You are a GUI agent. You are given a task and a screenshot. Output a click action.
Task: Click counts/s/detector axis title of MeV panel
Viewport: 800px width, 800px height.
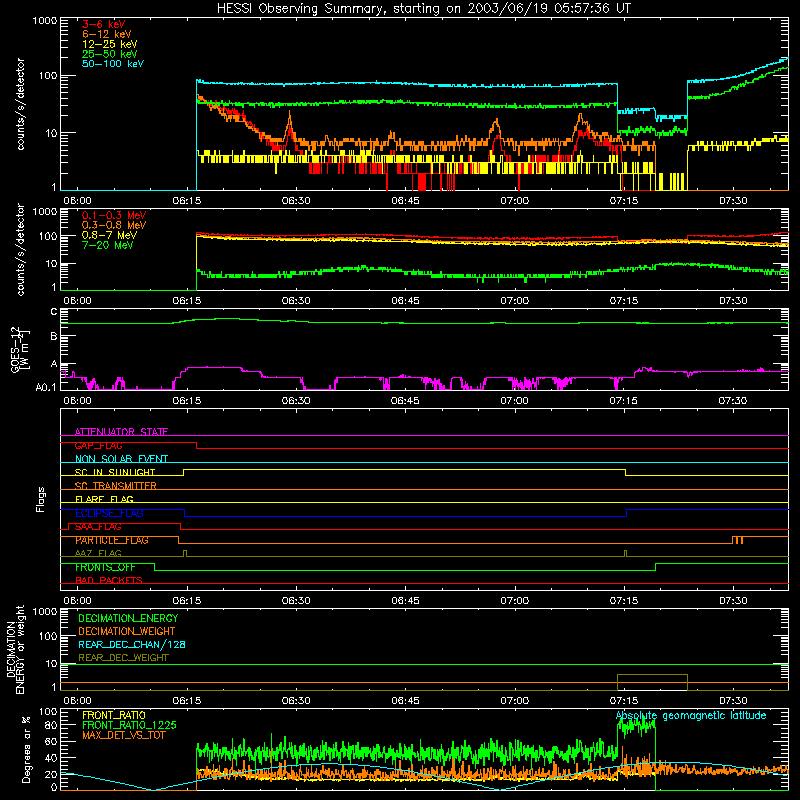(20, 250)
